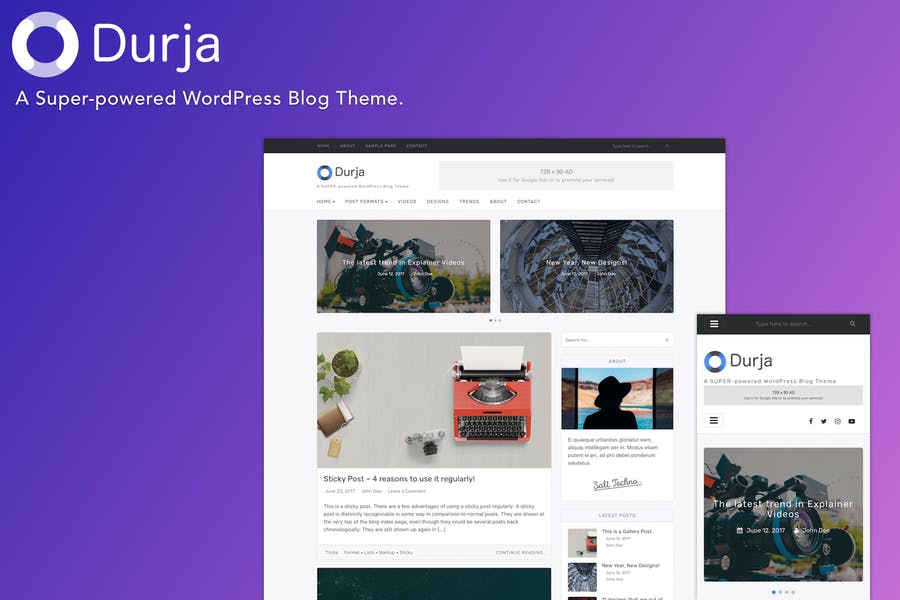900x600 pixels.
Task: Click the search magnifier in the top admin bar
Action: (667, 146)
